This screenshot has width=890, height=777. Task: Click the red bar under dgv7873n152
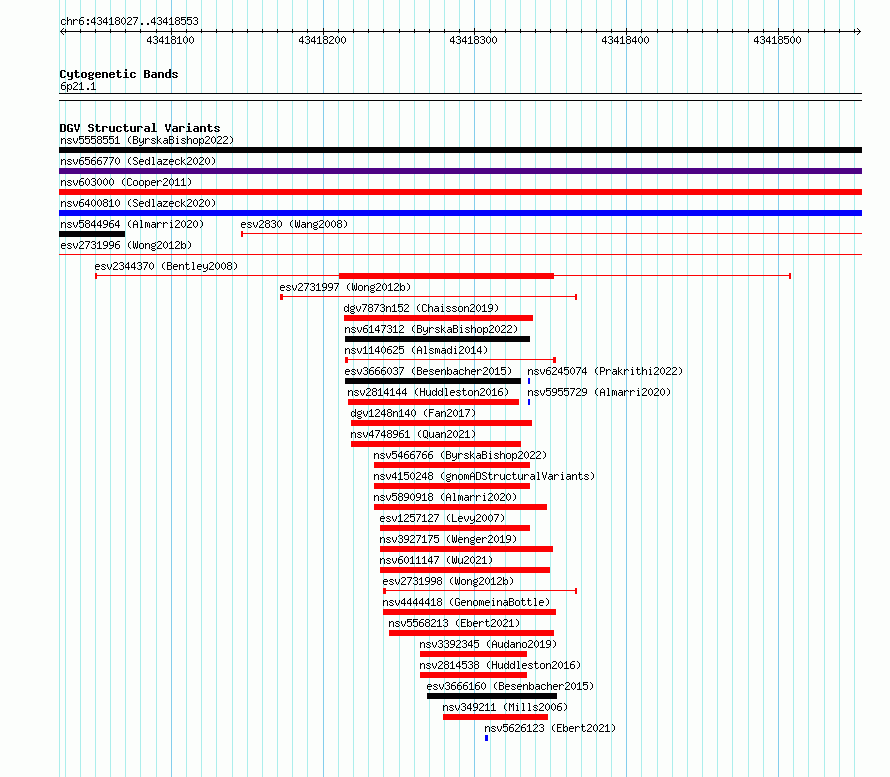click(x=438, y=318)
